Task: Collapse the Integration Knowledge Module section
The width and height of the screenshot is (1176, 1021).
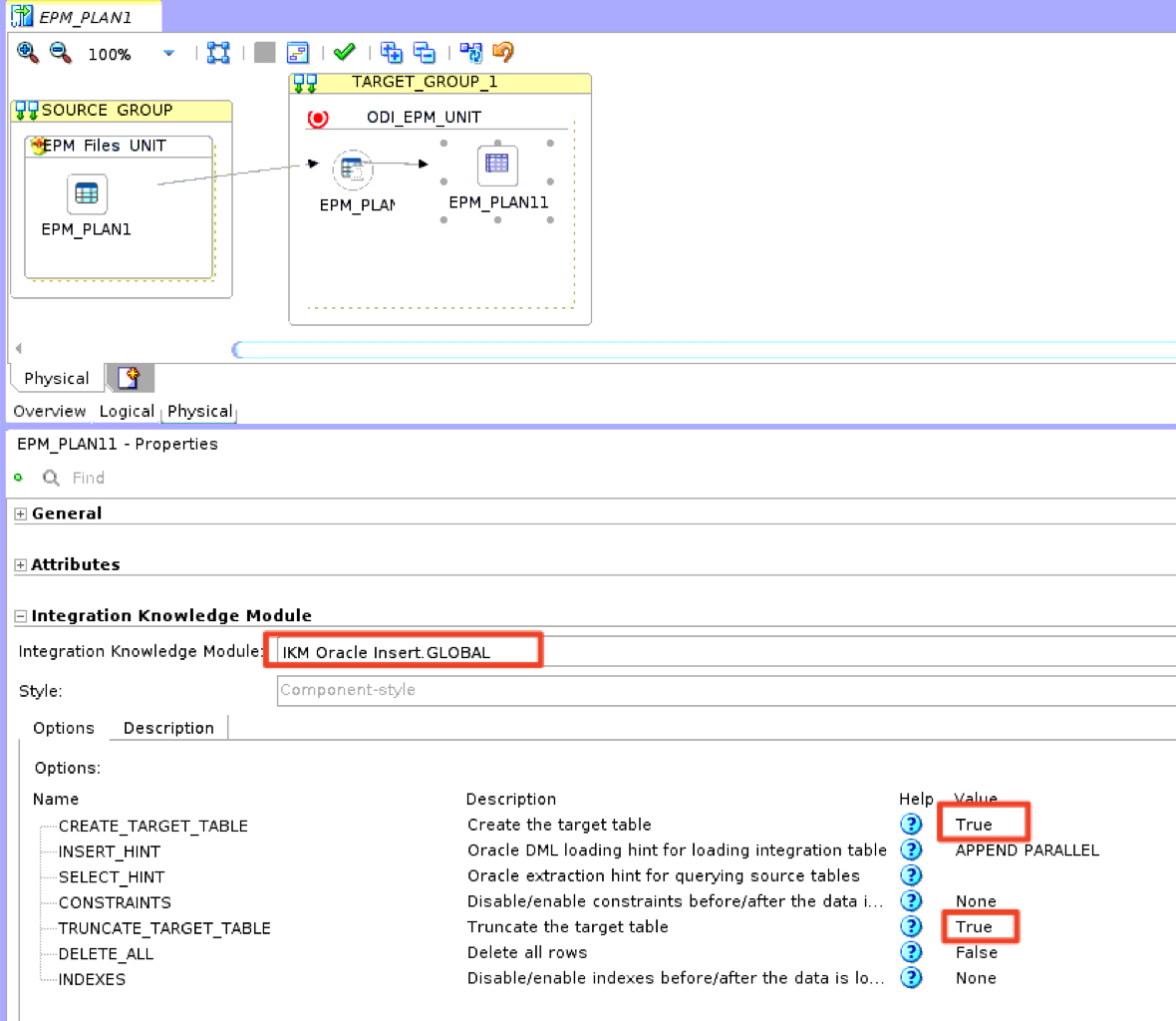Action: tap(21, 616)
